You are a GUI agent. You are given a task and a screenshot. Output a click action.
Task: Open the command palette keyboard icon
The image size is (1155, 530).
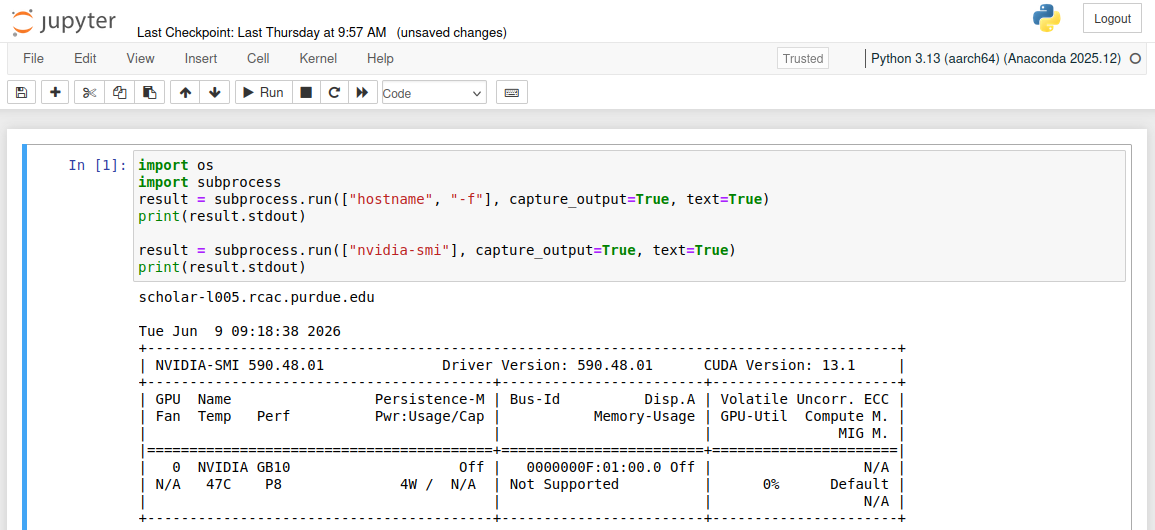(x=512, y=93)
